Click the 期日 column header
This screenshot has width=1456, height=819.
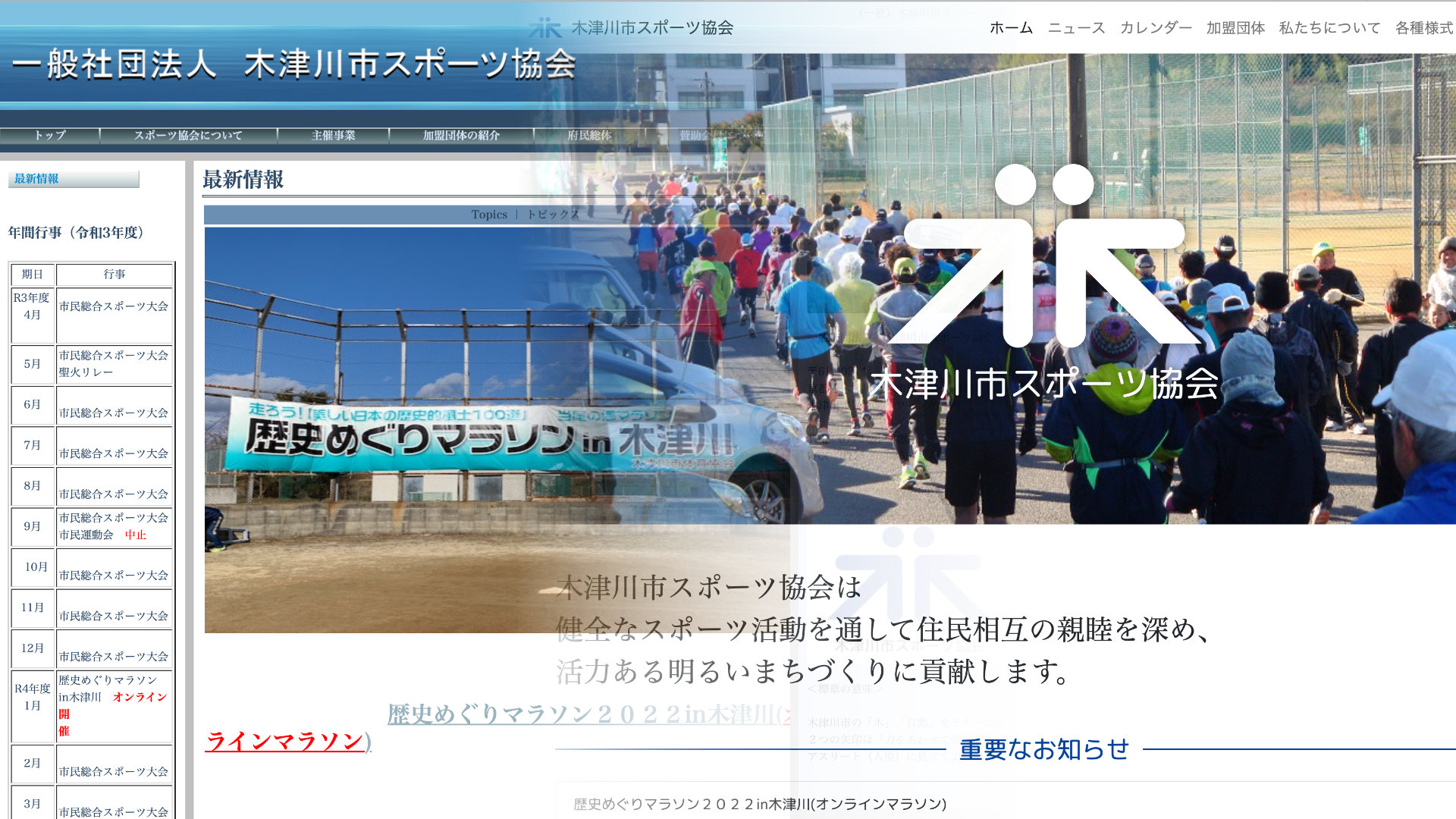coord(33,275)
